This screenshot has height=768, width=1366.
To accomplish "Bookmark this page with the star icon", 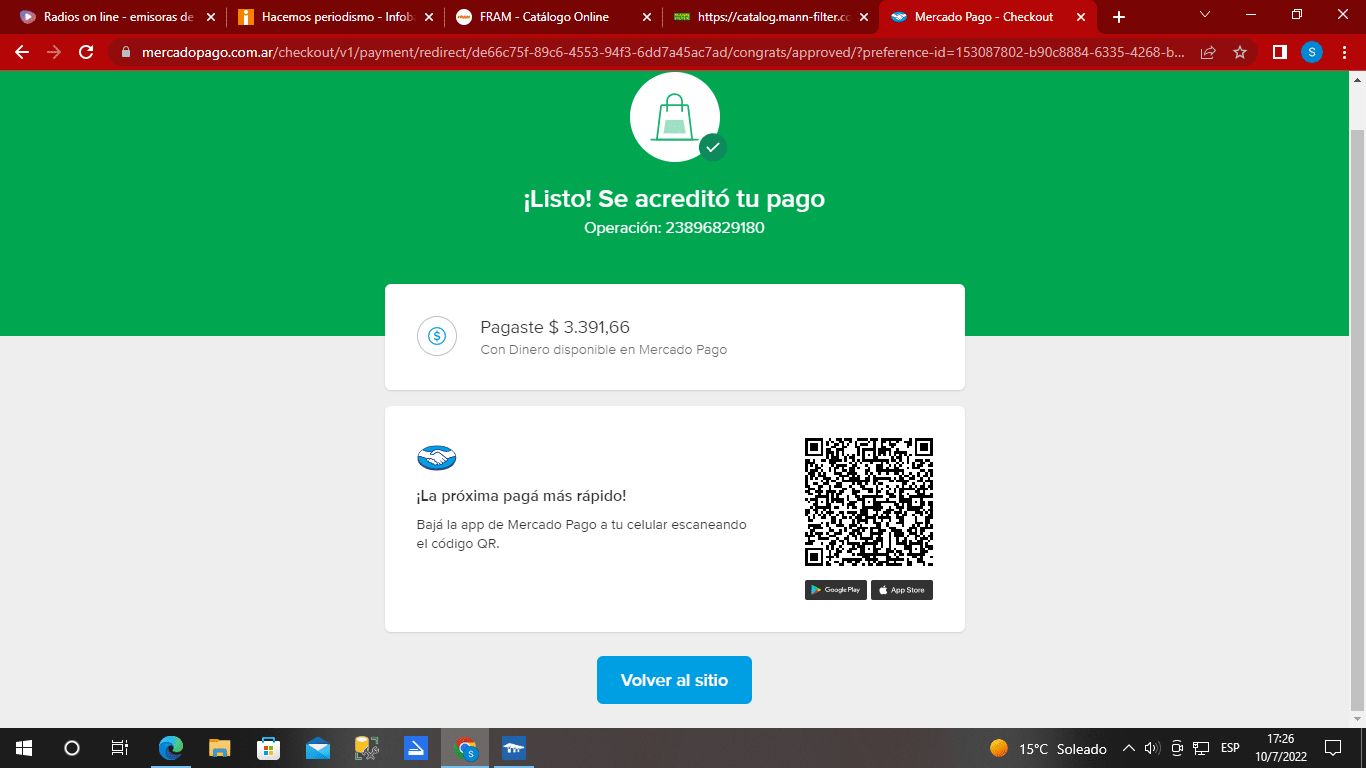I will point(1240,52).
